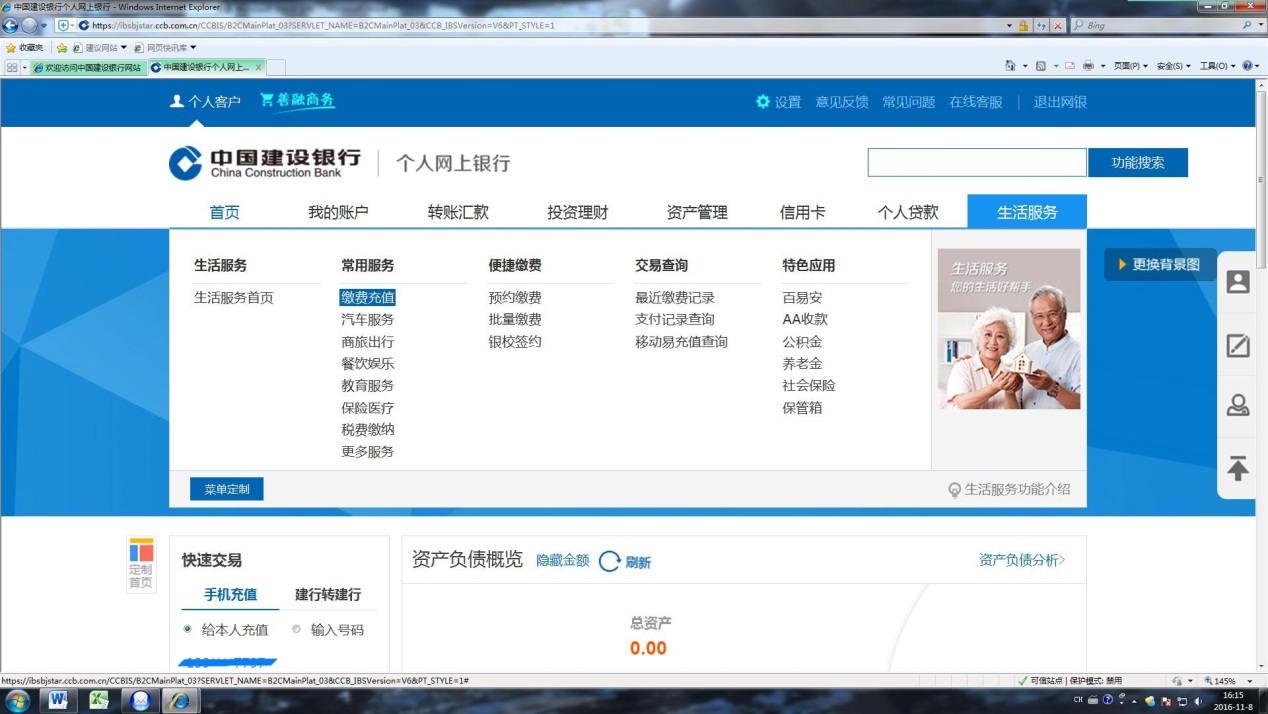Open the 缴费充值 link

pyautogui.click(x=368, y=297)
